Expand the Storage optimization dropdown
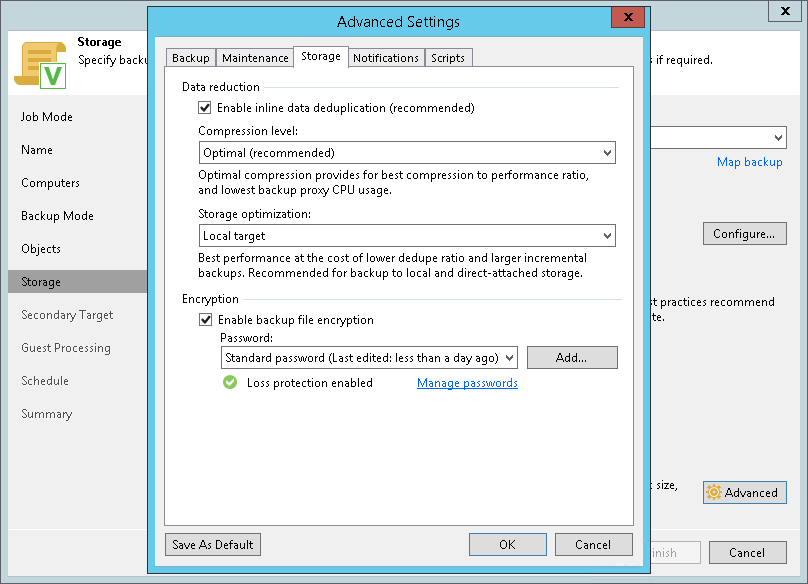808x584 pixels. click(x=406, y=236)
